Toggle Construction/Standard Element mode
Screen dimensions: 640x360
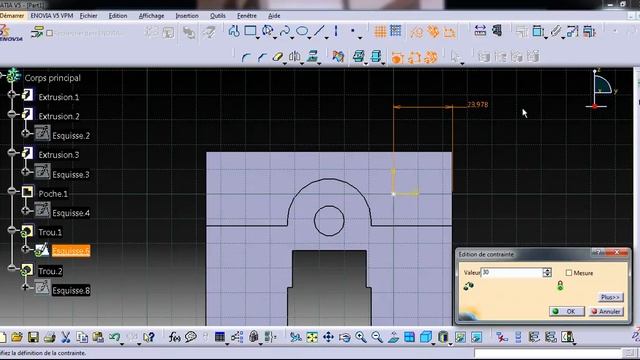(416, 31)
